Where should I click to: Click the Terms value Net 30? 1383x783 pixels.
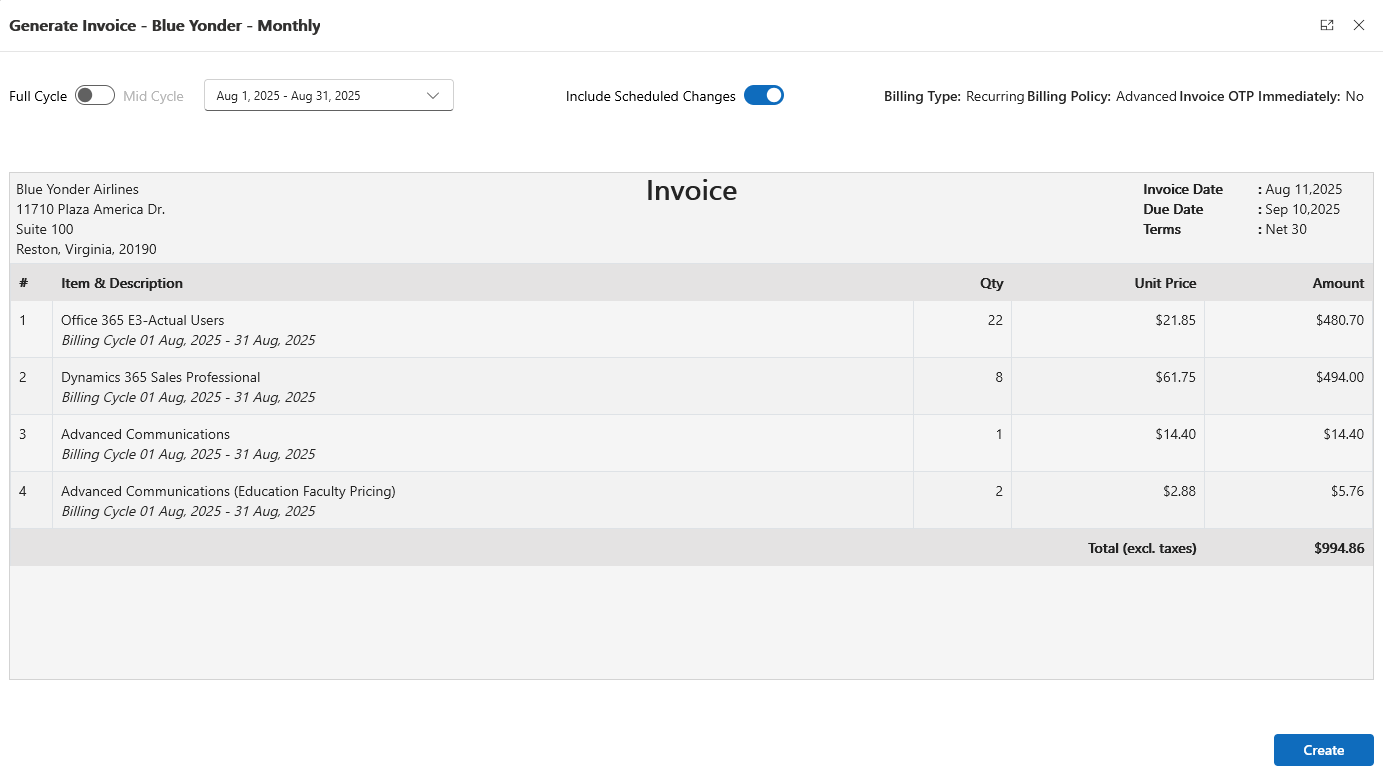pos(1286,229)
